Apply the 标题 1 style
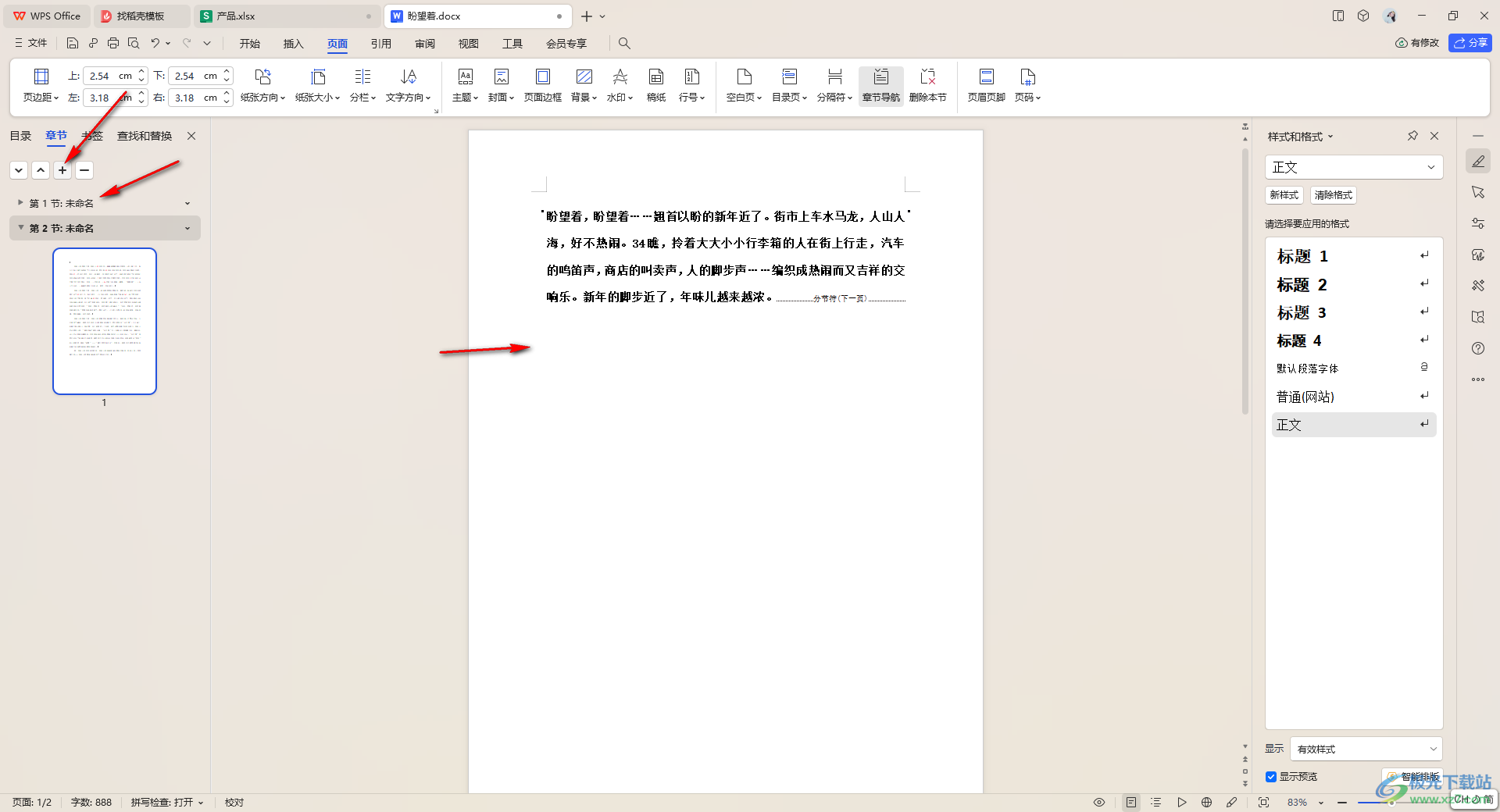The image size is (1500, 812). pos(1353,256)
